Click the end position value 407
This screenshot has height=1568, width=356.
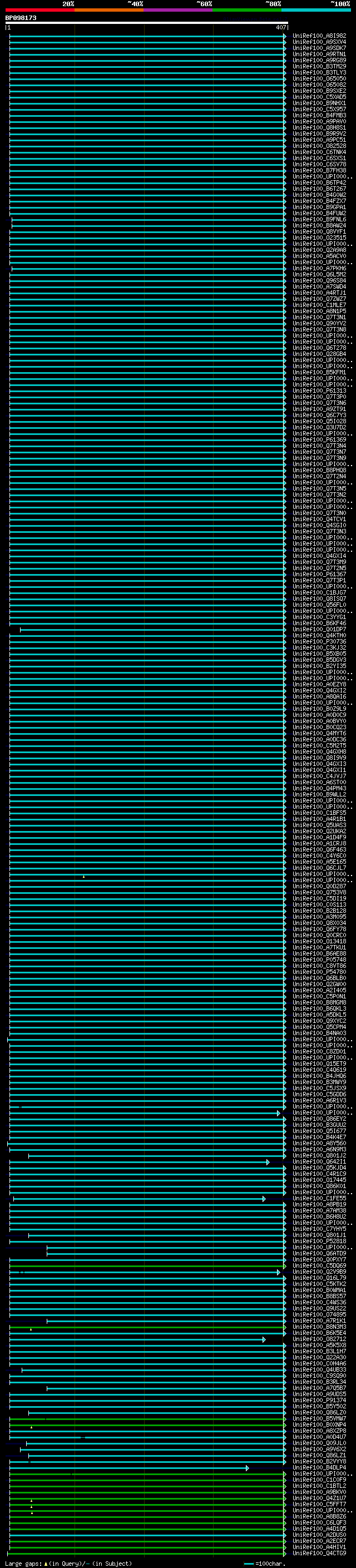tap(280, 27)
